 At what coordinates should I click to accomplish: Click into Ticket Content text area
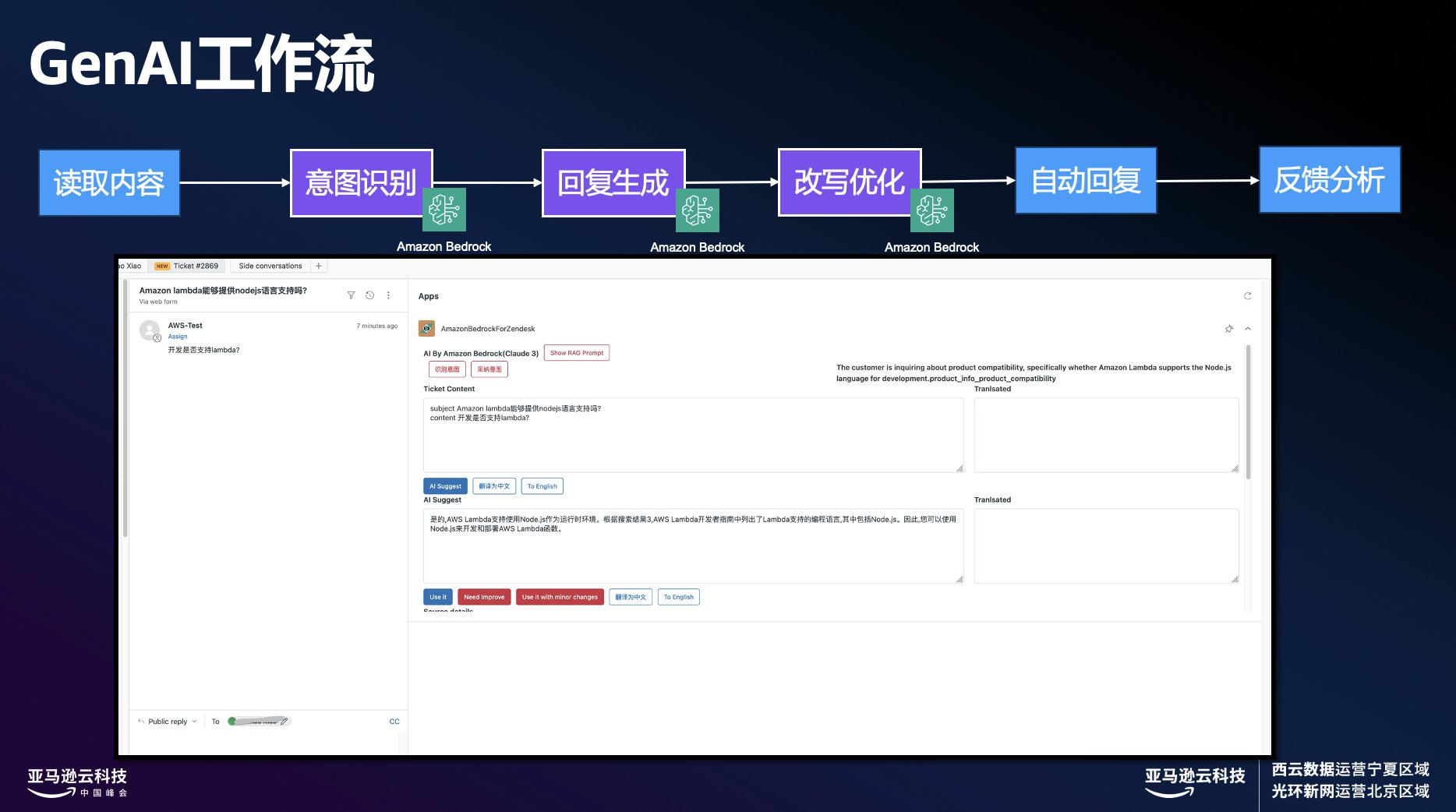pyautogui.click(x=694, y=435)
